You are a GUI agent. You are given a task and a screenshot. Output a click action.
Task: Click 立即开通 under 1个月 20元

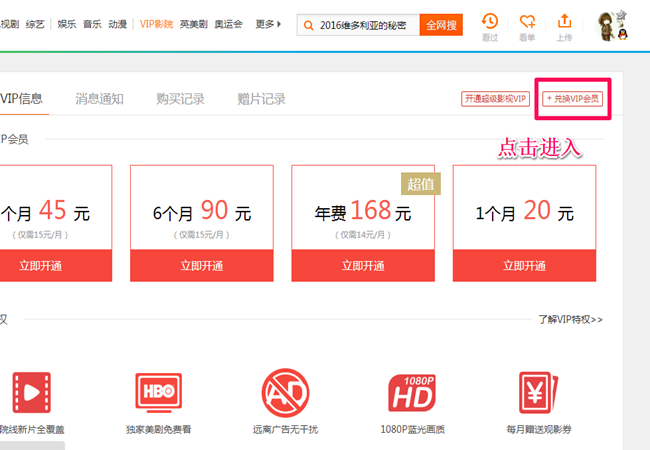(x=524, y=266)
